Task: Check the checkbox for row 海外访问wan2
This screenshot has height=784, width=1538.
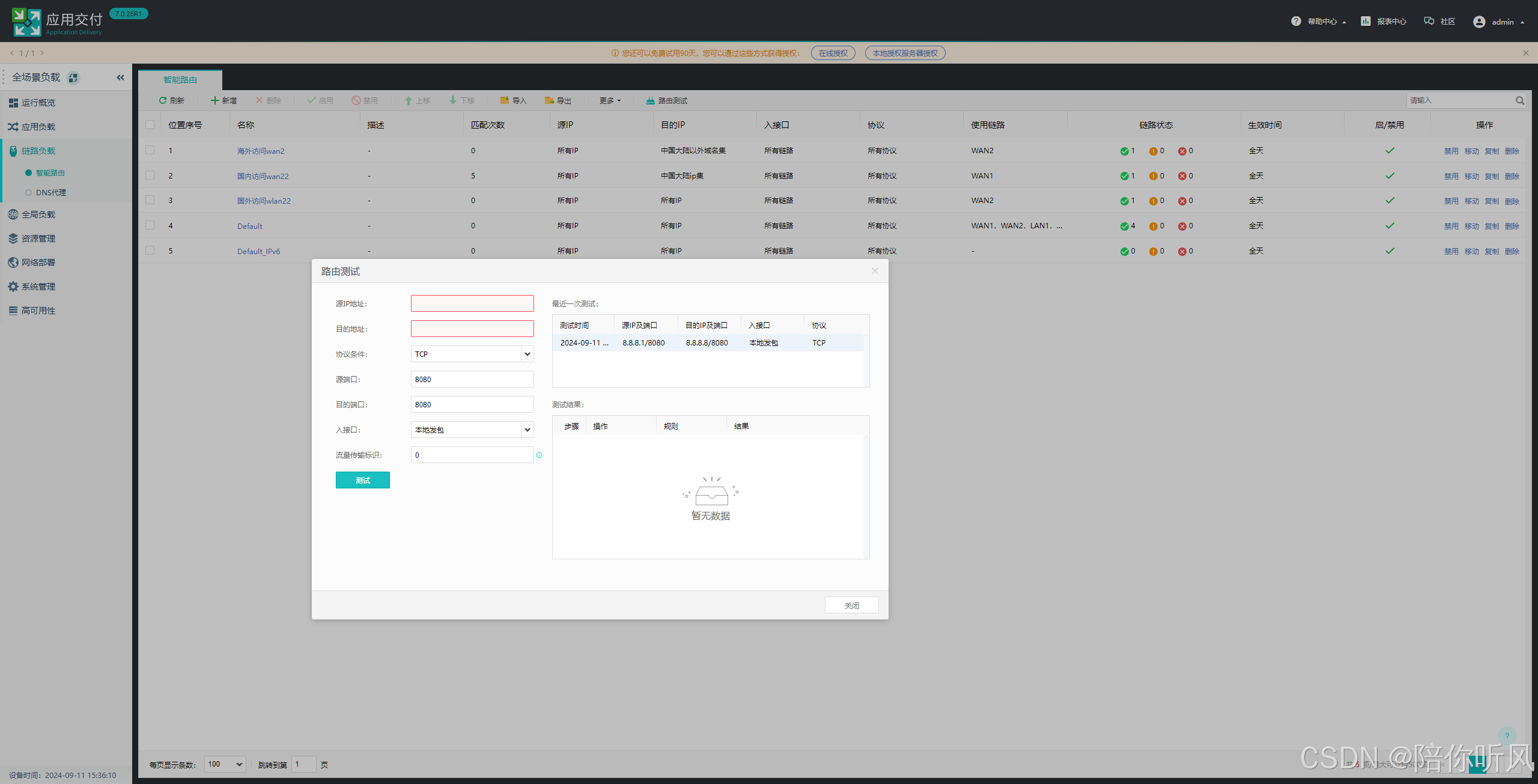Action: pyautogui.click(x=150, y=150)
